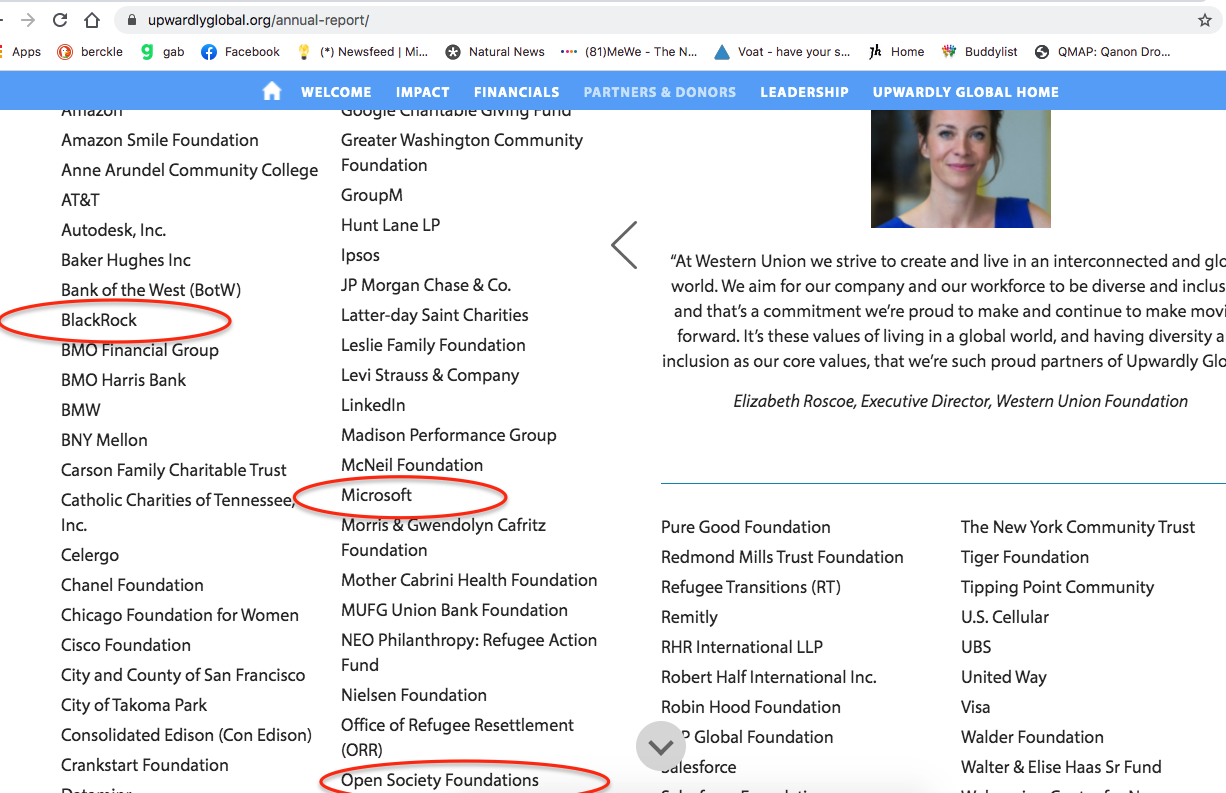Screen dimensions: 1226x793
Task: Click "Amazon Smile Foundation" in donor list
Action: tap(160, 140)
